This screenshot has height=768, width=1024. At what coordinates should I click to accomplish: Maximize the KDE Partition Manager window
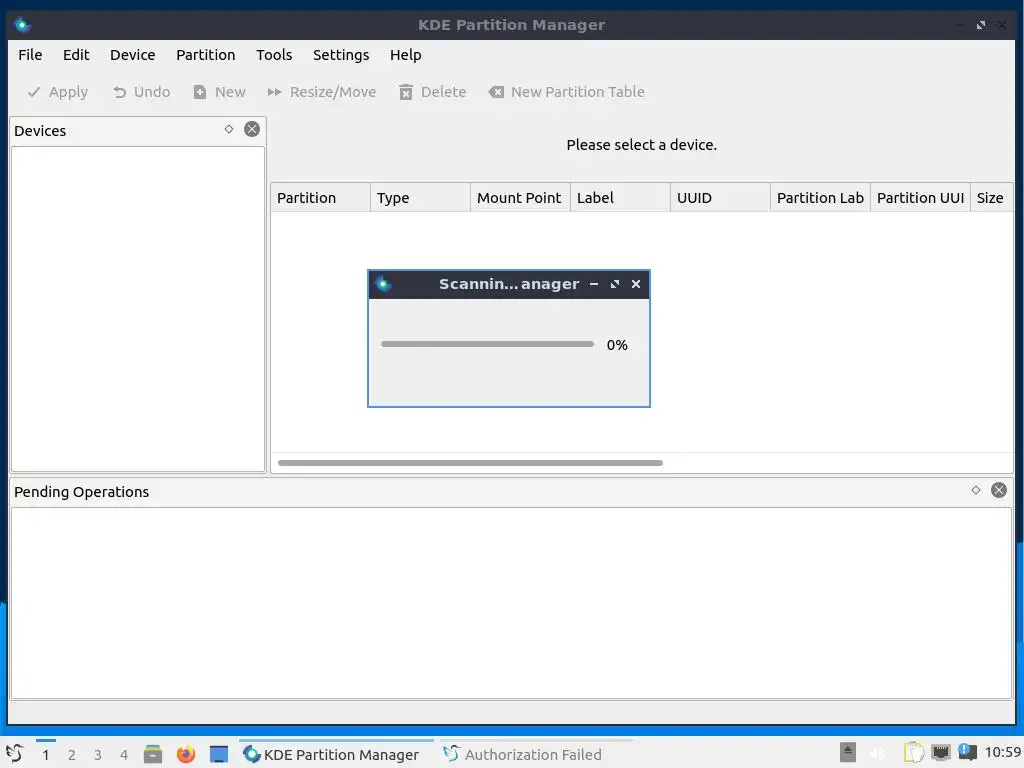click(981, 25)
